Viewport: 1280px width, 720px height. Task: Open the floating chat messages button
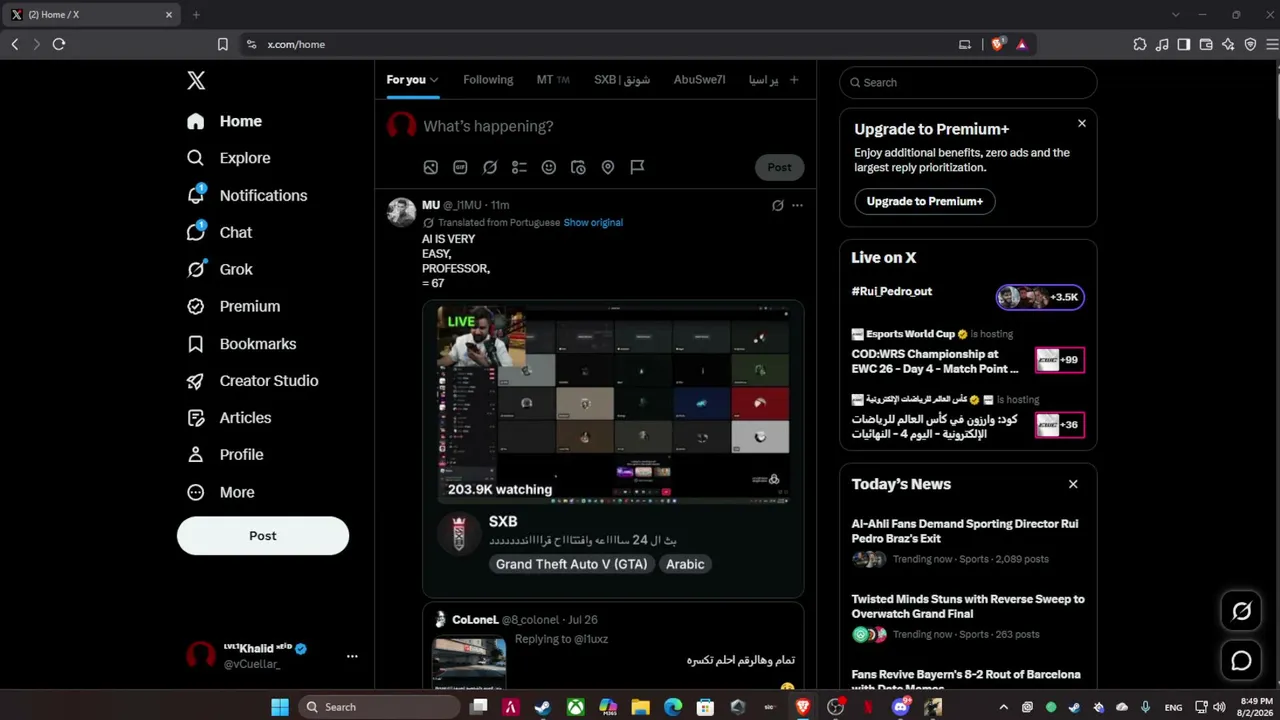(x=1242, y=661)
